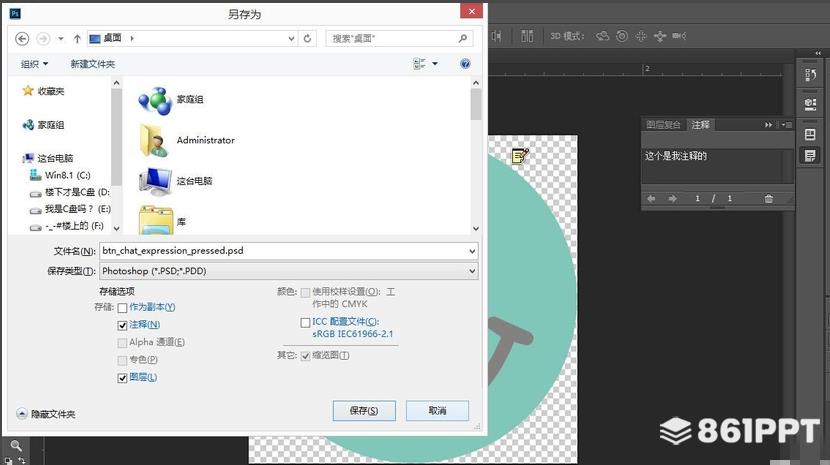Click the search magnifier icon
This screenshot has width=830, height=465.
(x=463, y=38)
